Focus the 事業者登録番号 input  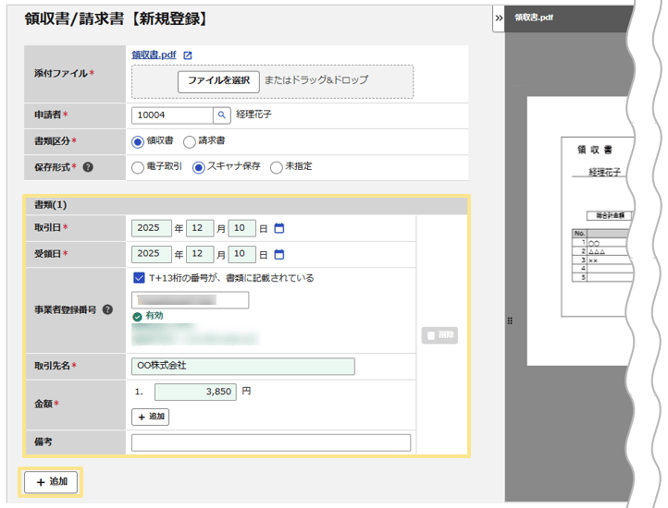(x=190, y=300)
